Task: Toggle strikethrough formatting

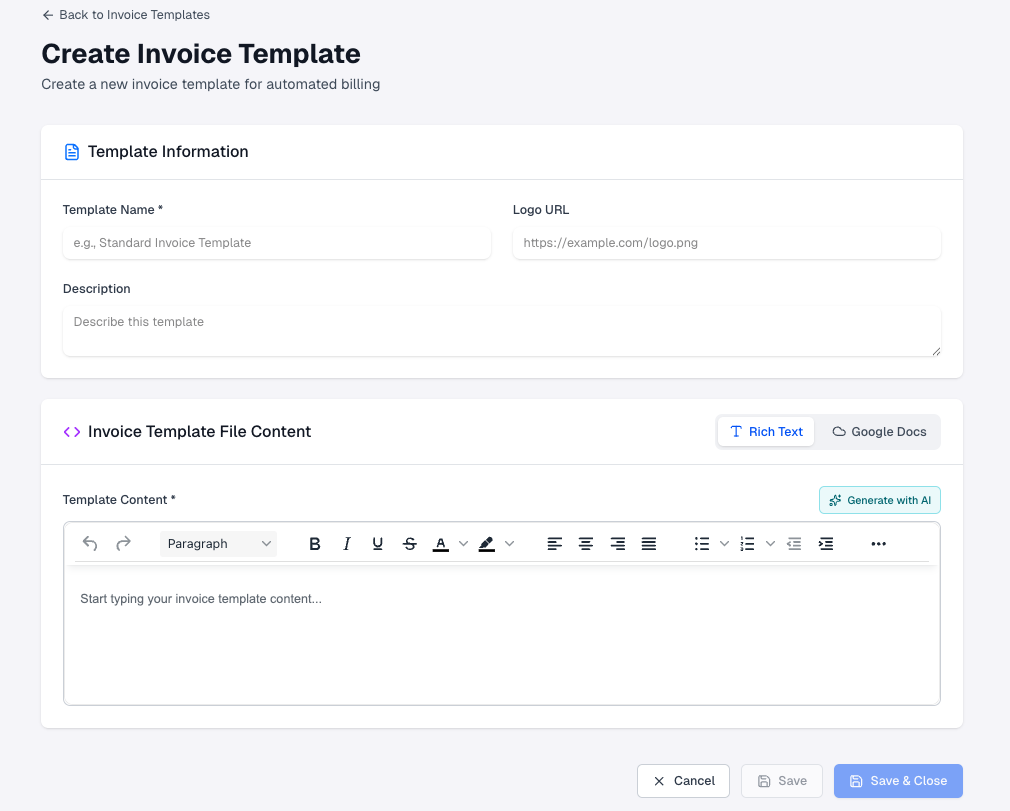Action: pos(410,544)
